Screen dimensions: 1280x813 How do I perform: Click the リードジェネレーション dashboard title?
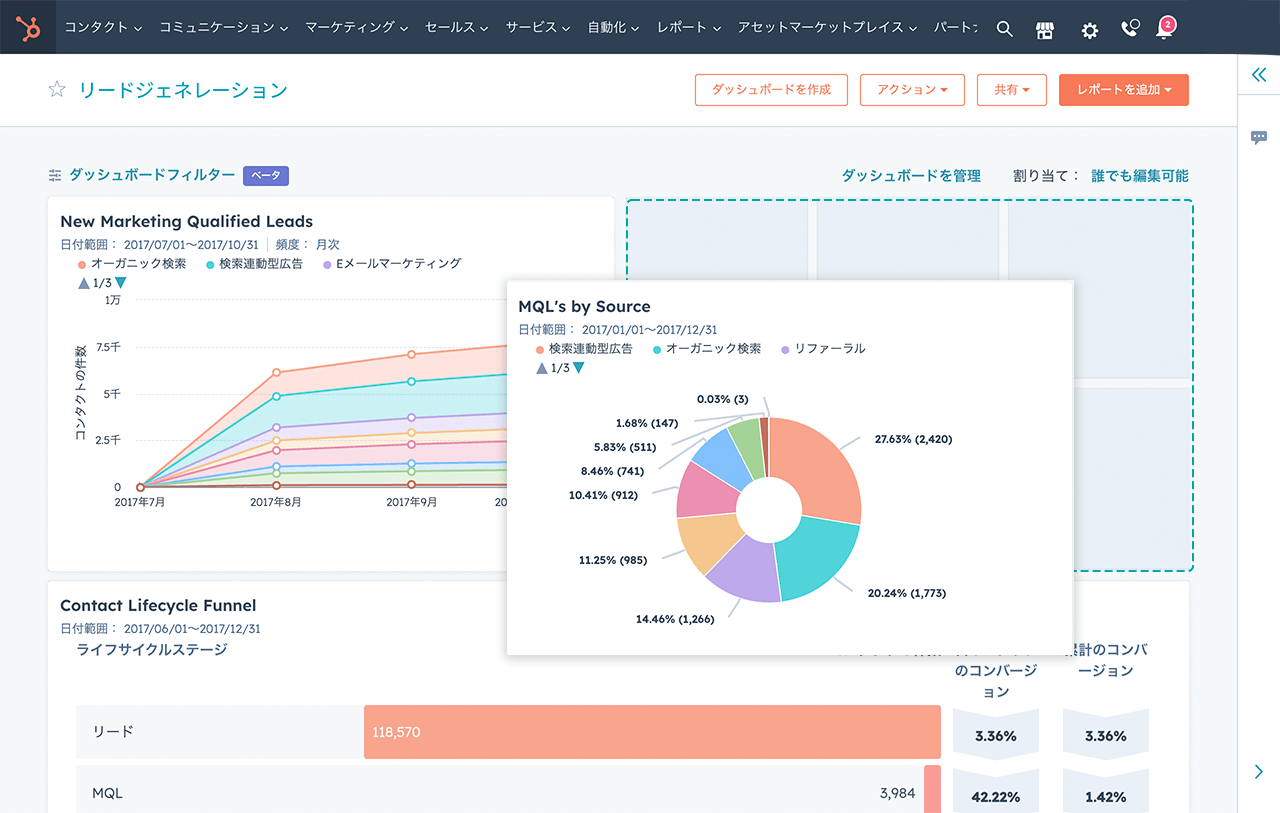click(x=183, y=90)
